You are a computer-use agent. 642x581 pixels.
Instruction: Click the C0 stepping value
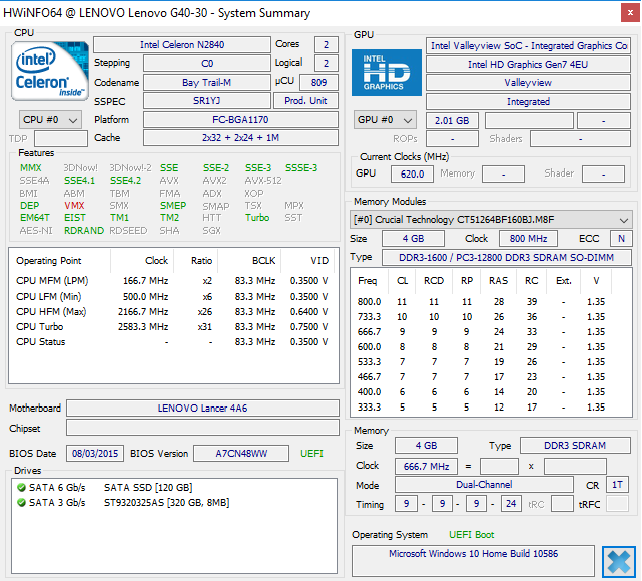[206, 63]
